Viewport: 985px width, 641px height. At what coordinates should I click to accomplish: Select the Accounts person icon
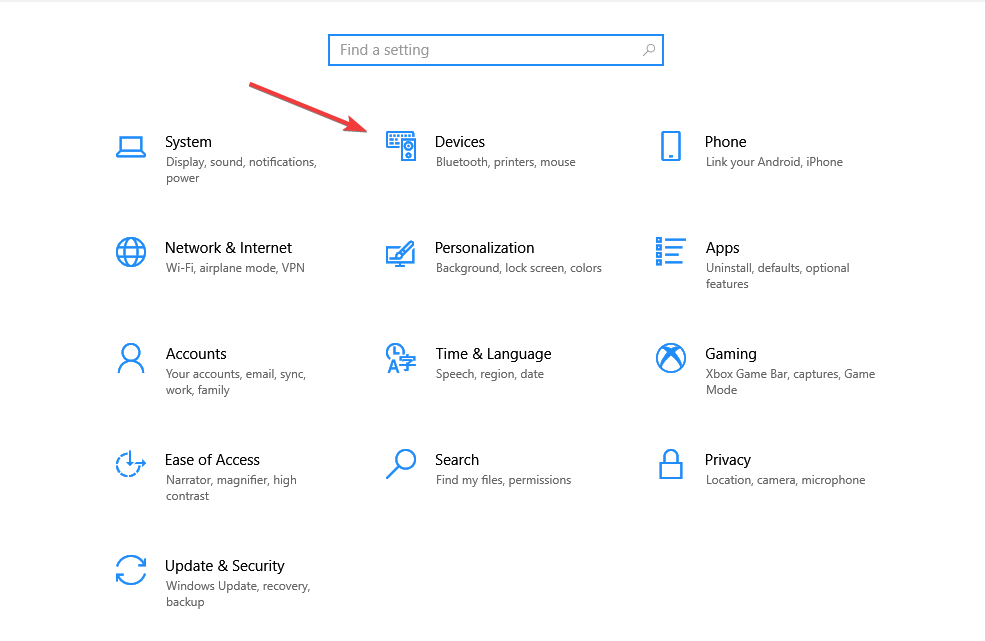(x=131, y=358)
